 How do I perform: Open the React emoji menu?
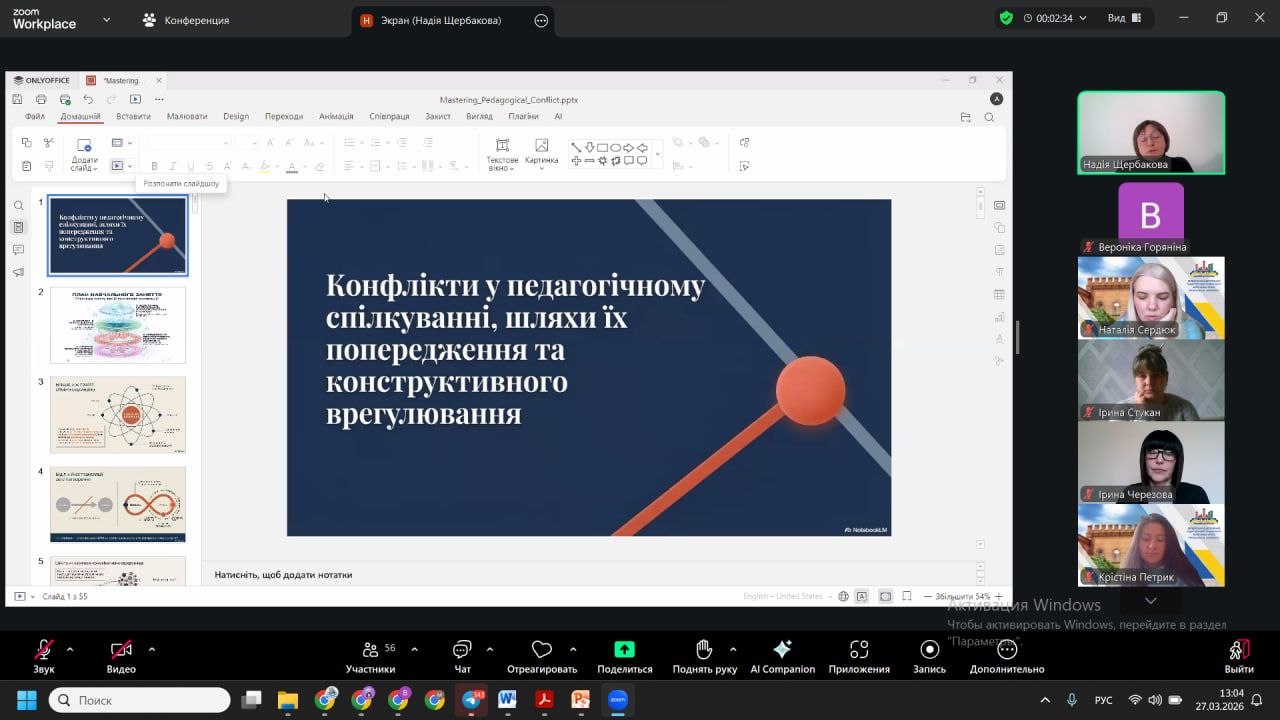[x=541, y=656]
